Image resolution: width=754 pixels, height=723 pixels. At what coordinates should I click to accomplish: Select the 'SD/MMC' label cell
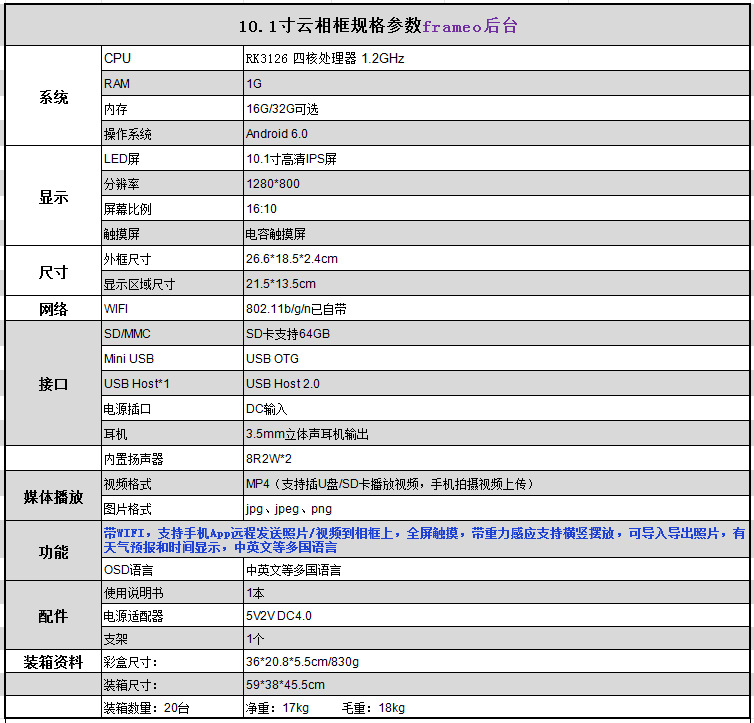point(172,333)
